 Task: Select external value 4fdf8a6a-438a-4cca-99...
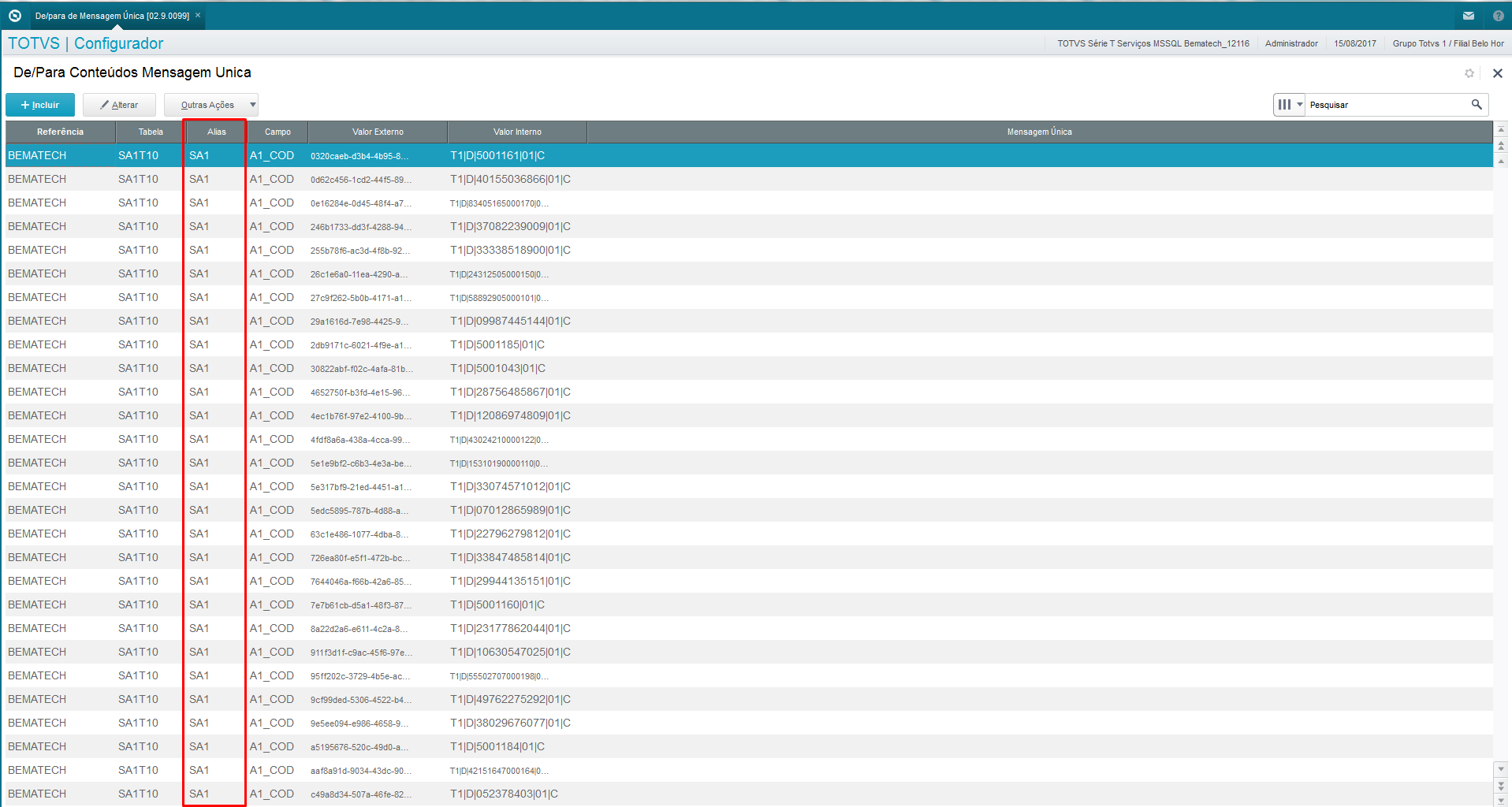click(359, 440)
